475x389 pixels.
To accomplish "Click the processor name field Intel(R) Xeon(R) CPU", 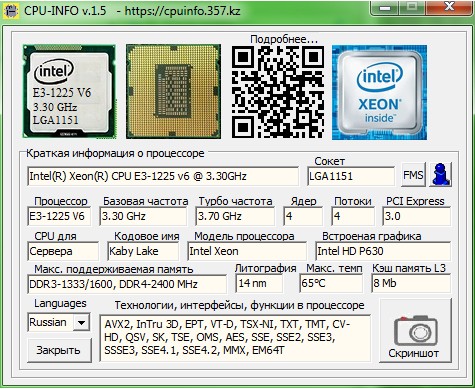I will [x=163, y=176].
